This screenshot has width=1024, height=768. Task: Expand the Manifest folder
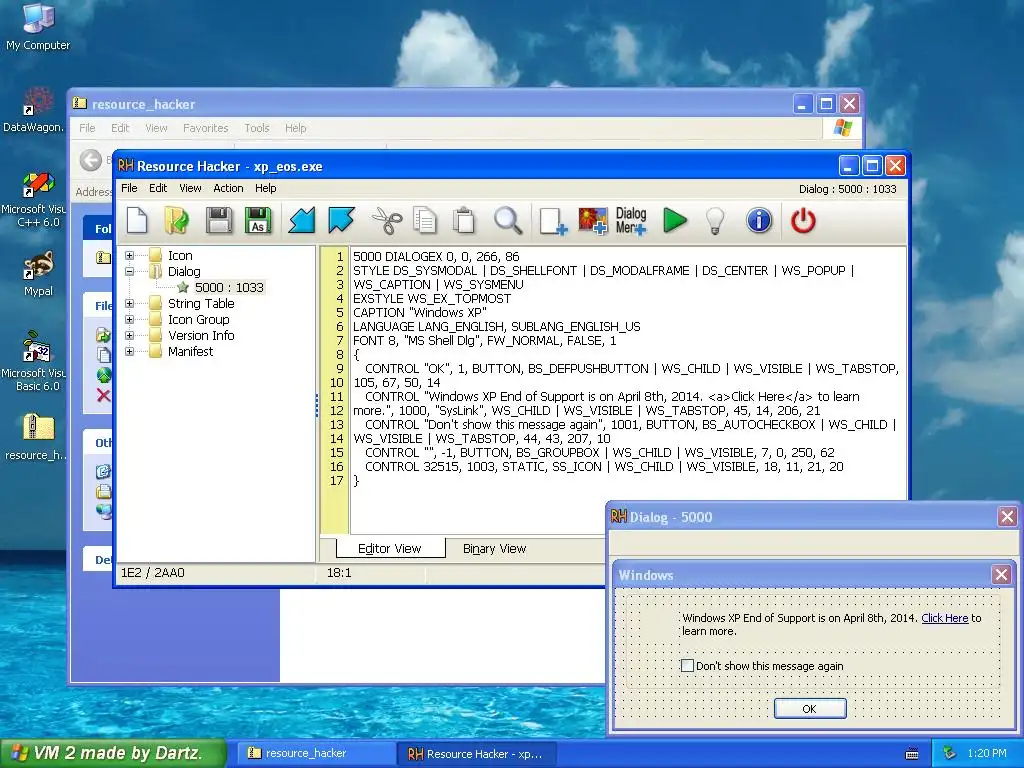coord(129,351)
